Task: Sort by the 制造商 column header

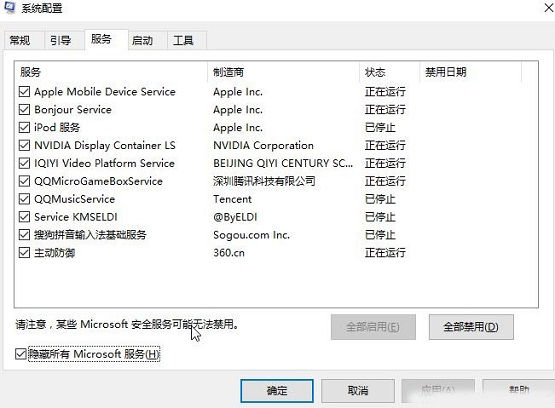Action: (x=283, y=72)
